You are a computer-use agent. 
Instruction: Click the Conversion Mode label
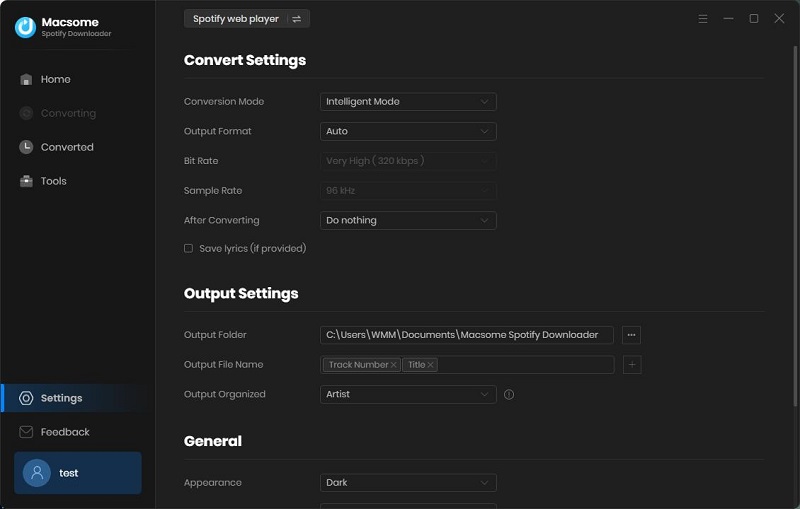pos(224,101)
